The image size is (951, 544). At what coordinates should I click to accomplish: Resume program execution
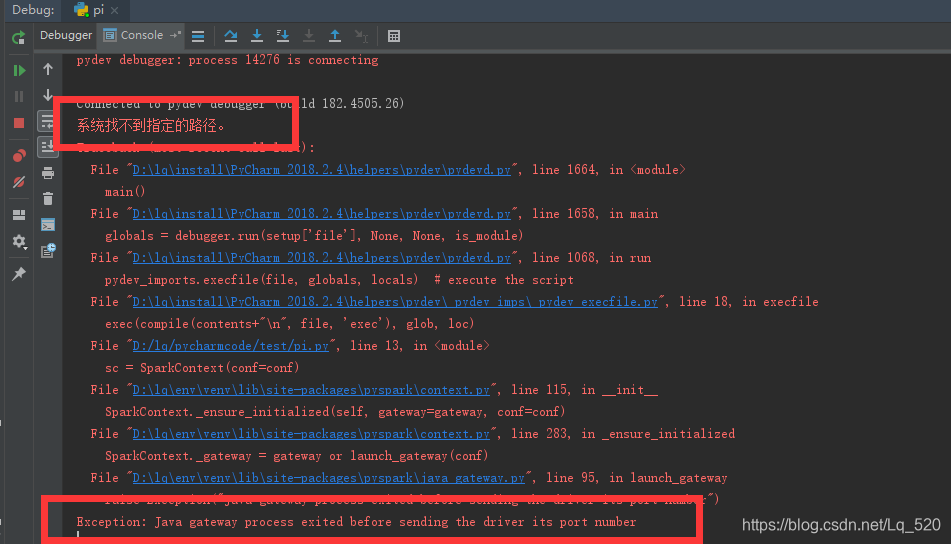click(19, 70)
